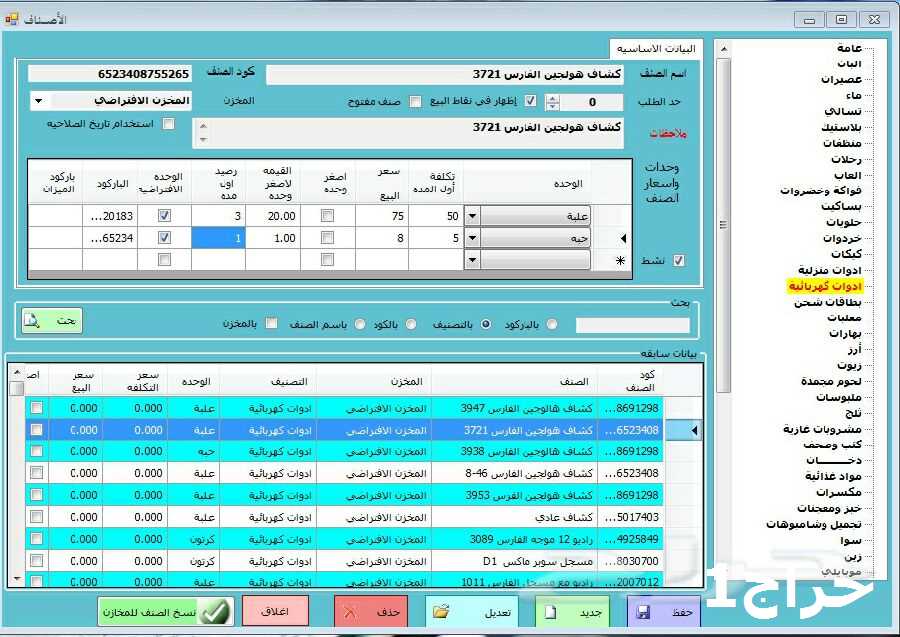Click the اسم الصنف item name field
The height and width of the screenshot is (637, 900).
[x=445, y=74]
